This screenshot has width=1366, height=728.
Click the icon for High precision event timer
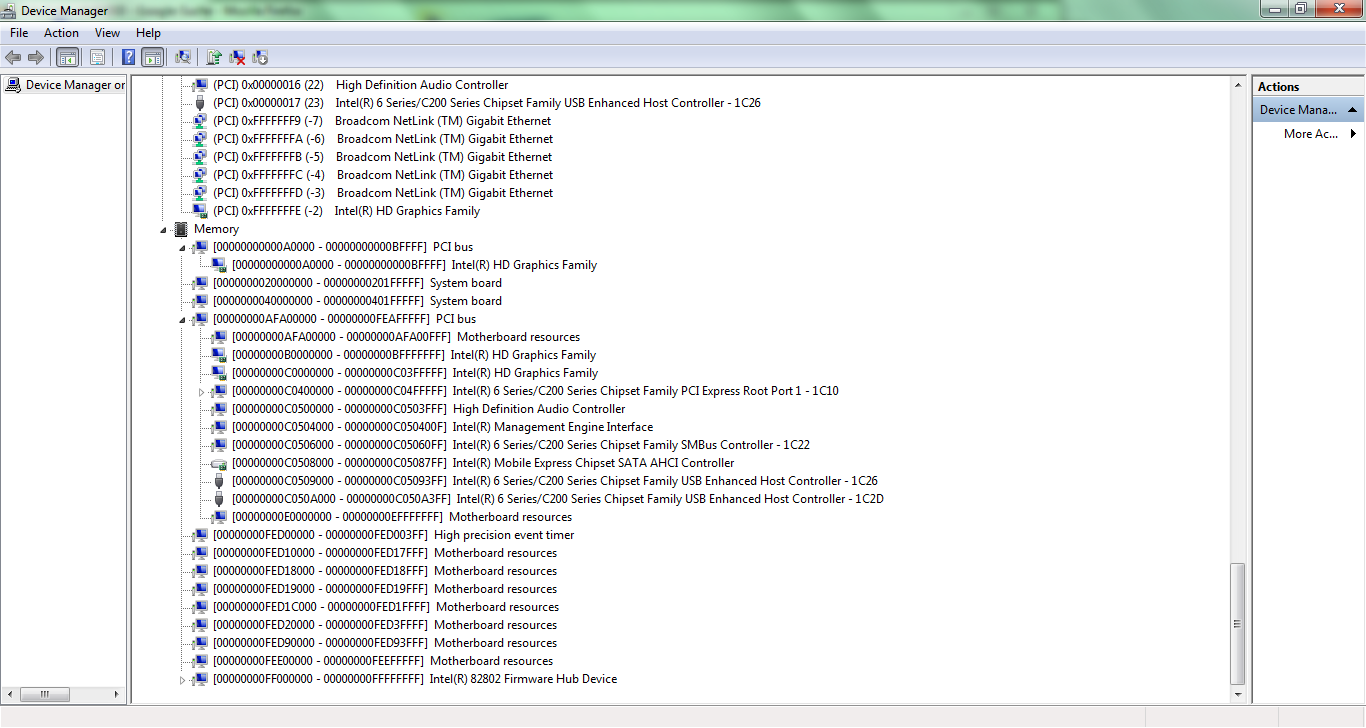pyautogui.click(x=200, y=535)
